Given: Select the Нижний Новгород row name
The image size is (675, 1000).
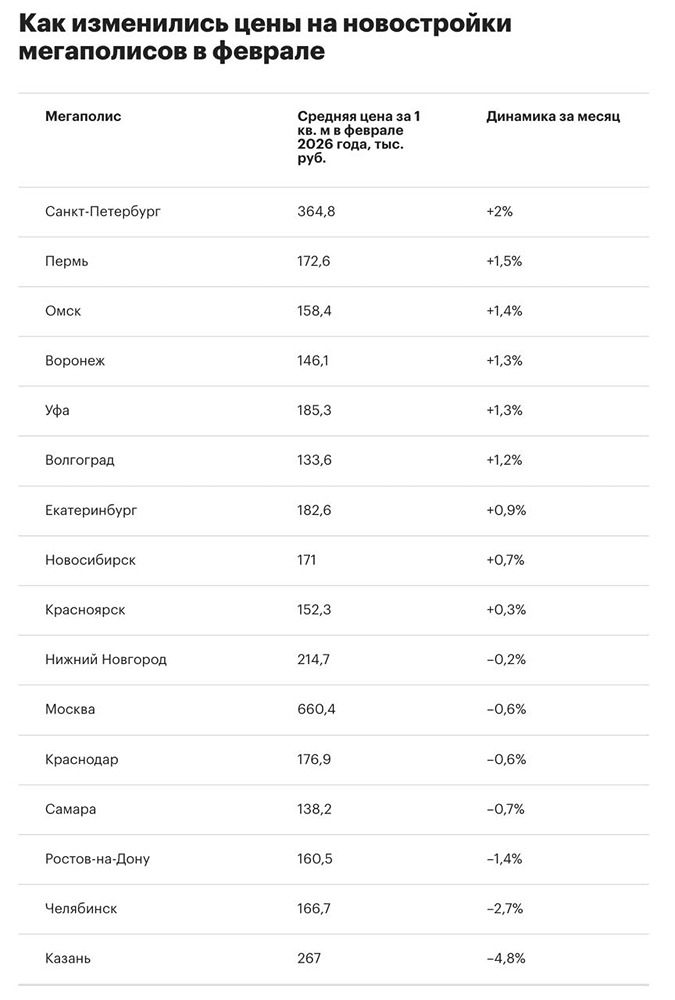Looking at the screenshot, I should click(x=106, y=659).
